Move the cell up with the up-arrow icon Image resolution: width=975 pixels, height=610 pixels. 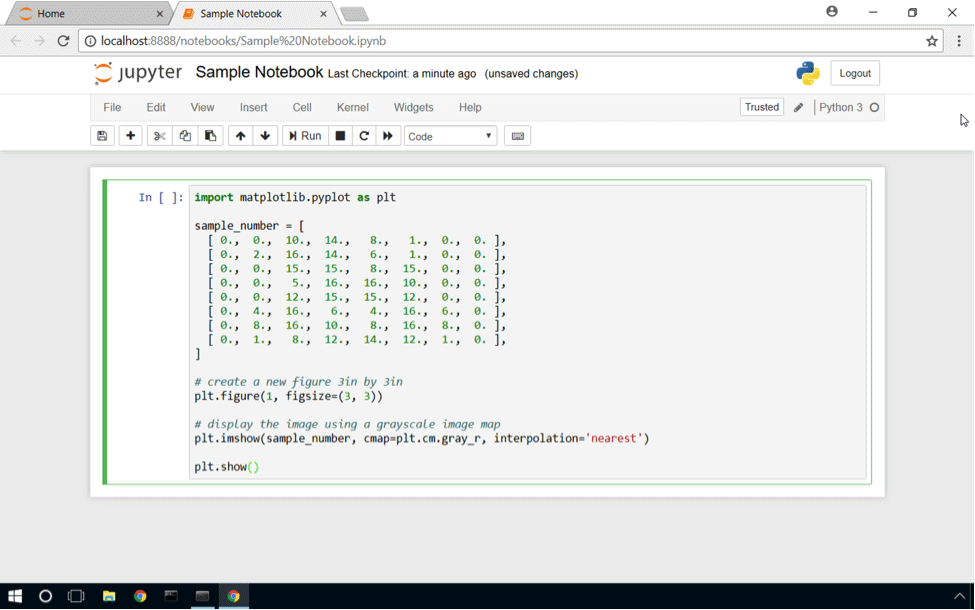click(239, 135)
